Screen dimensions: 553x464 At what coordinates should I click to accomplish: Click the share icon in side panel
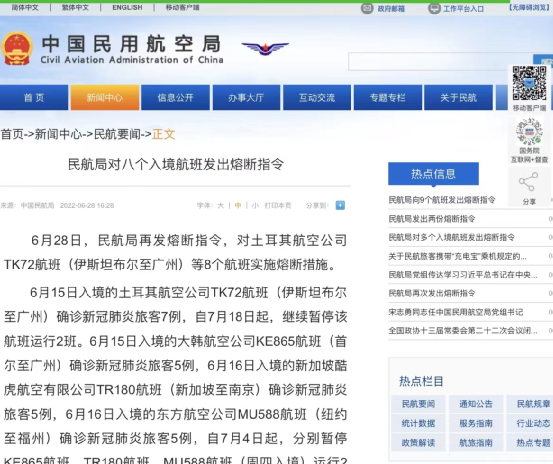(528, 182)
